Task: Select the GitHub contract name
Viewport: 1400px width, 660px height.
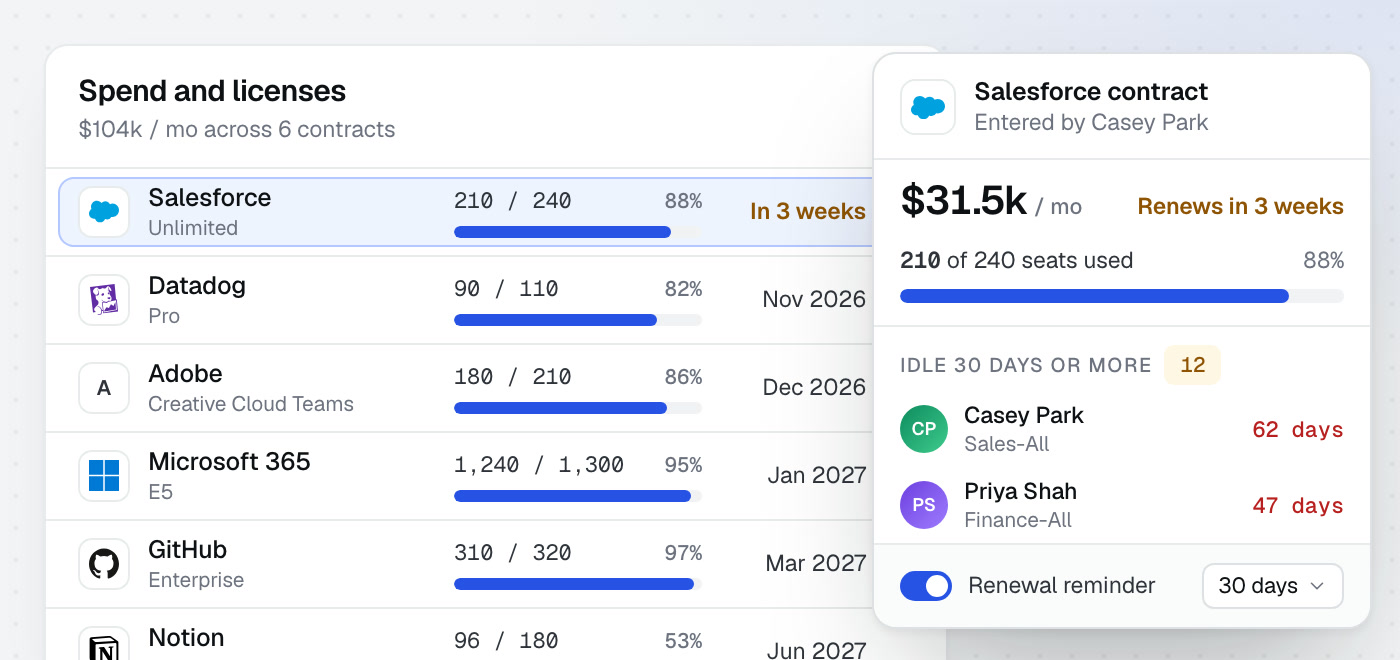Action: pos(188,550)
